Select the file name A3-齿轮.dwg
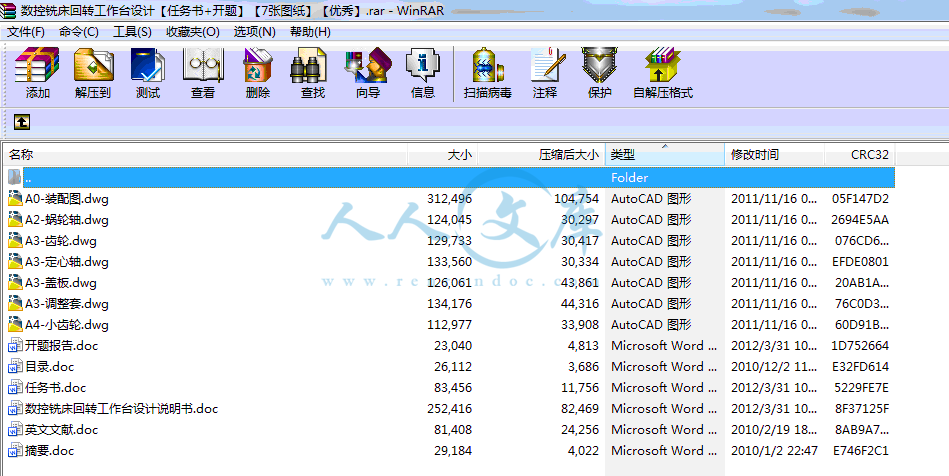 [61, 240]
